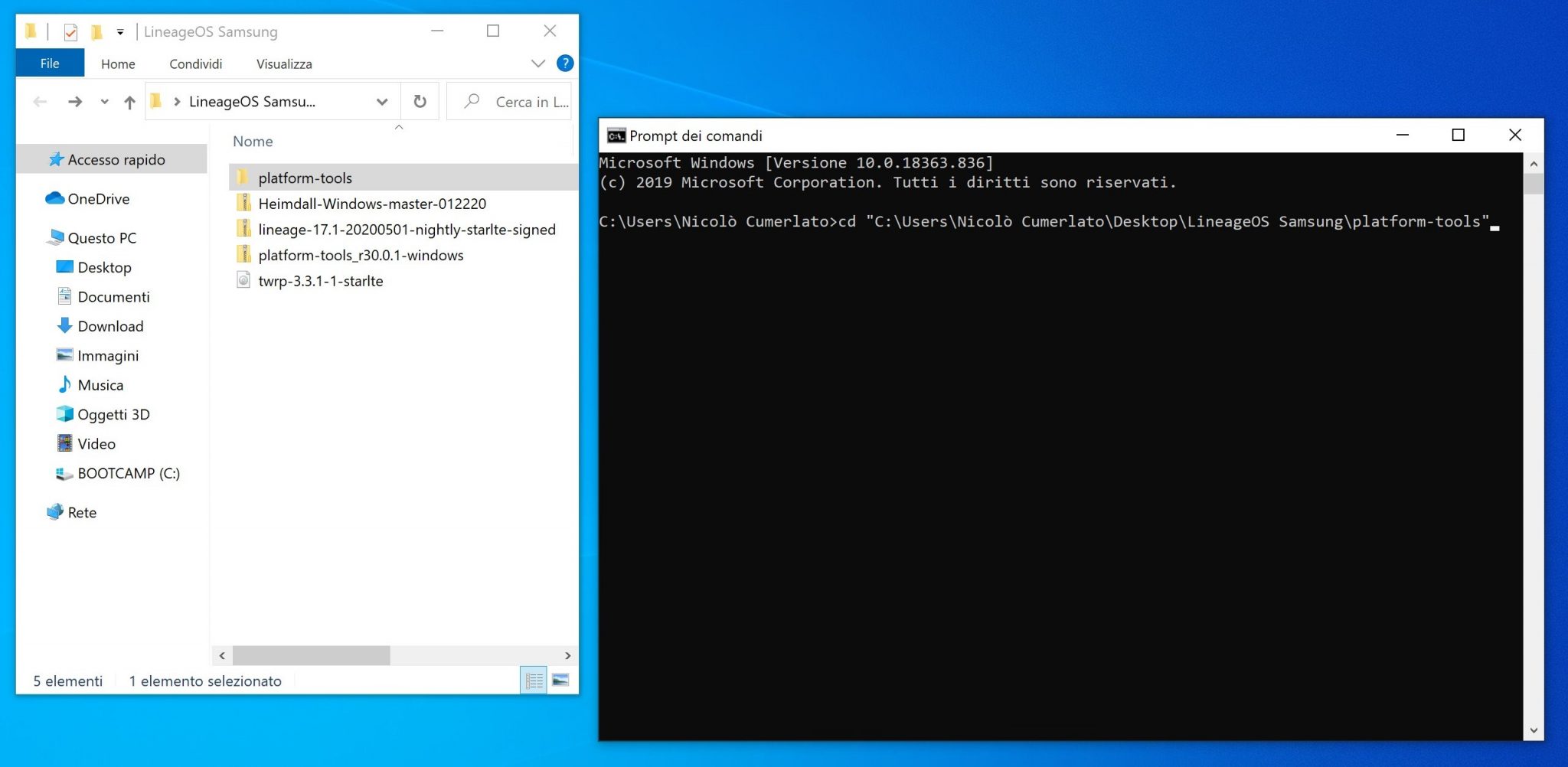This screenshot has width=1568, height=767.
Task: Switch to large thumbnails view layout
Action: tap(560, 680)
